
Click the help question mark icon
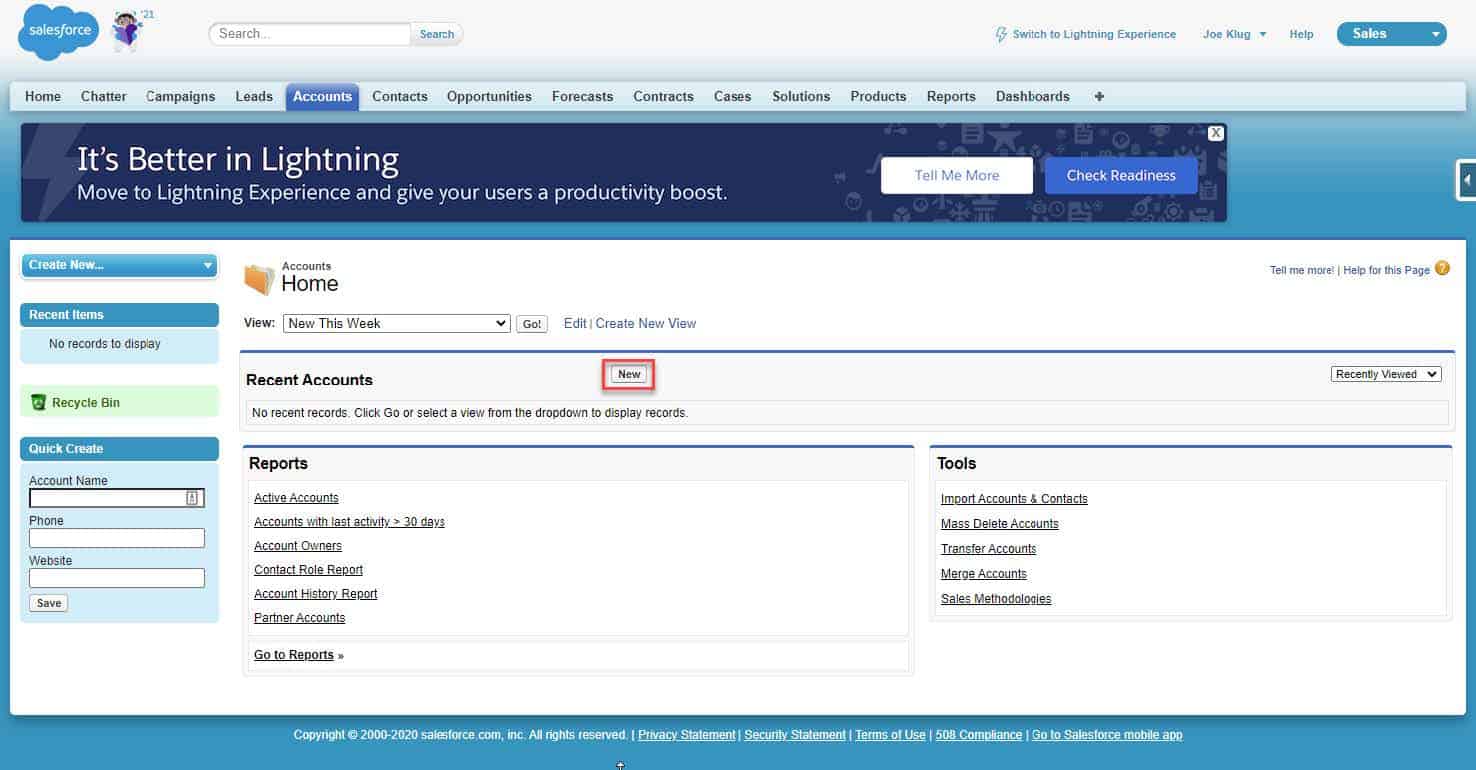[x=1442, y=268]
